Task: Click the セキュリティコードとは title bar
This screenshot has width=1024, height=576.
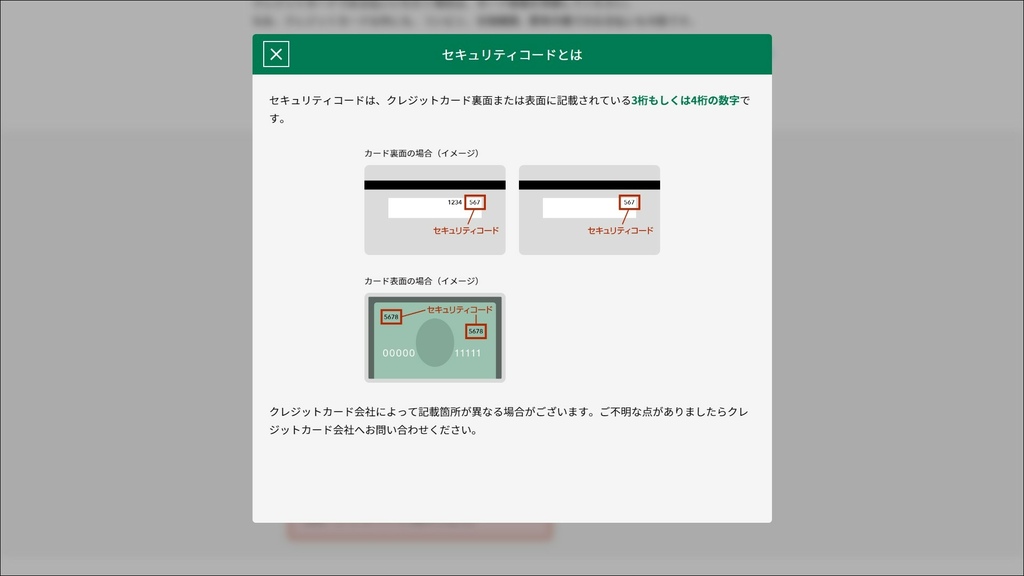Action: 512,54
